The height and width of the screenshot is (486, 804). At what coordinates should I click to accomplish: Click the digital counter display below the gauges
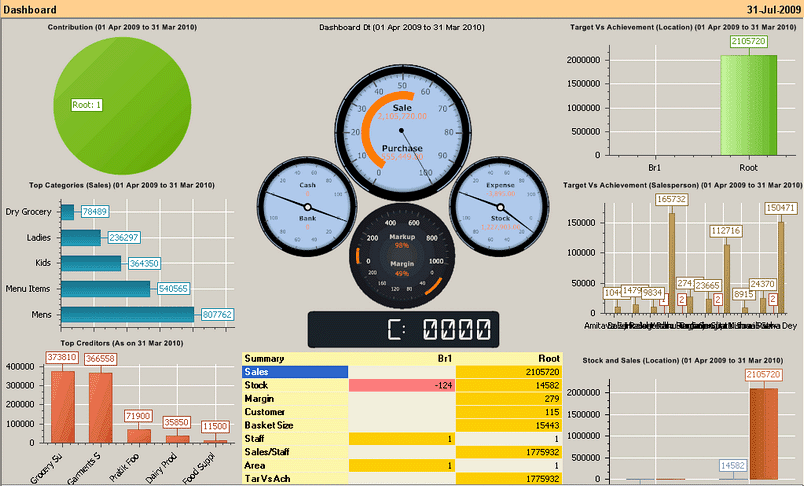(402, 328)
